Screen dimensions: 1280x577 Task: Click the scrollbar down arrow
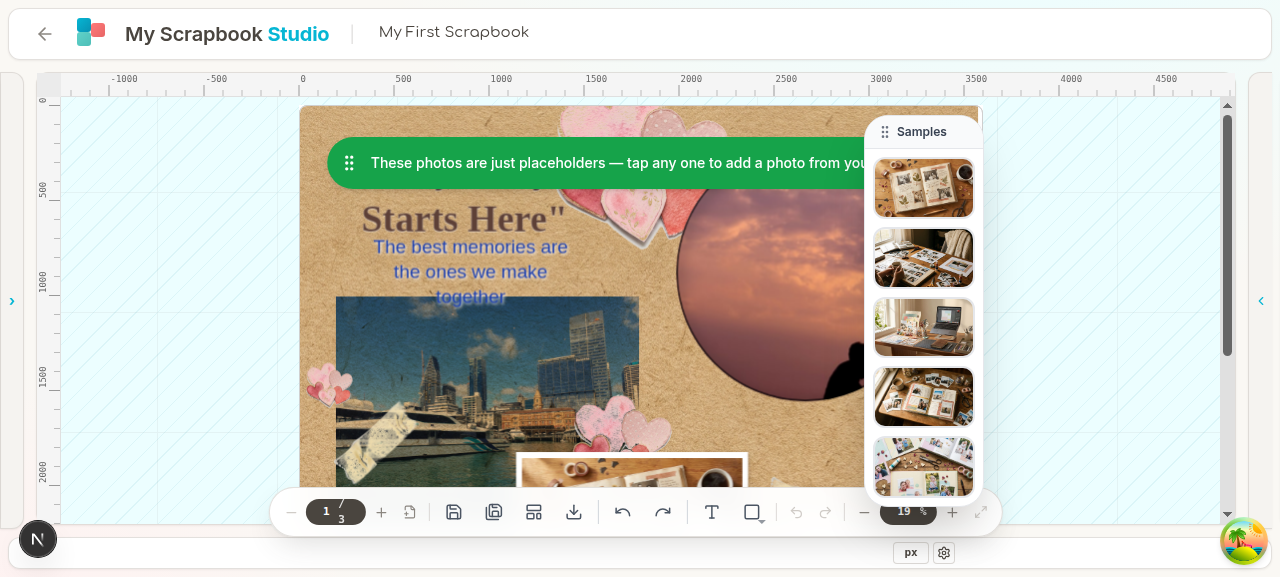tap(1227, 514)
